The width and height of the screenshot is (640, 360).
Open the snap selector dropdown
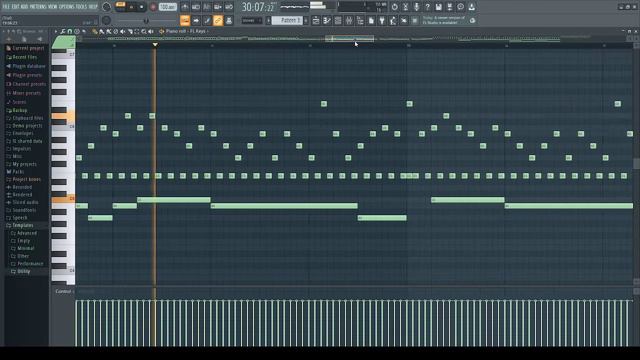[x=252, y=20]
